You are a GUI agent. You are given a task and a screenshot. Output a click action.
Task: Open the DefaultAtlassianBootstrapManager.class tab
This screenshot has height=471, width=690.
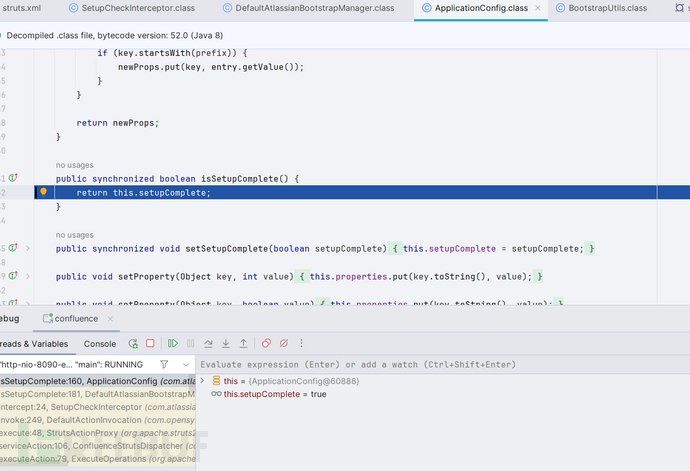[308, 8]
